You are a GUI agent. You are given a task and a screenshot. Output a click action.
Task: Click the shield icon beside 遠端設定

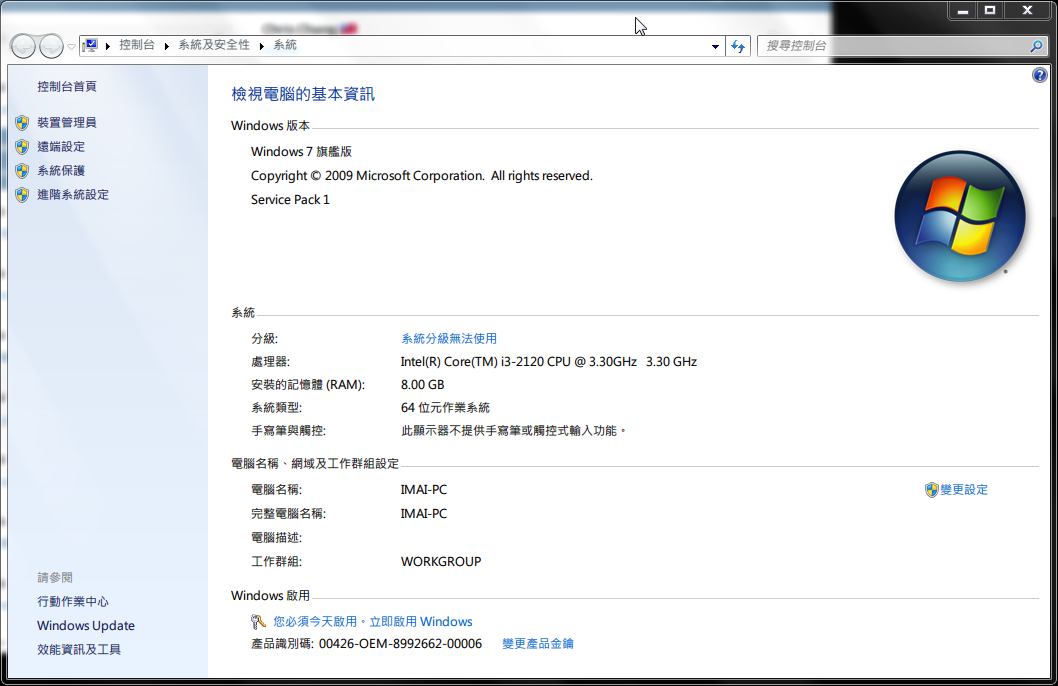coord(22,147)
